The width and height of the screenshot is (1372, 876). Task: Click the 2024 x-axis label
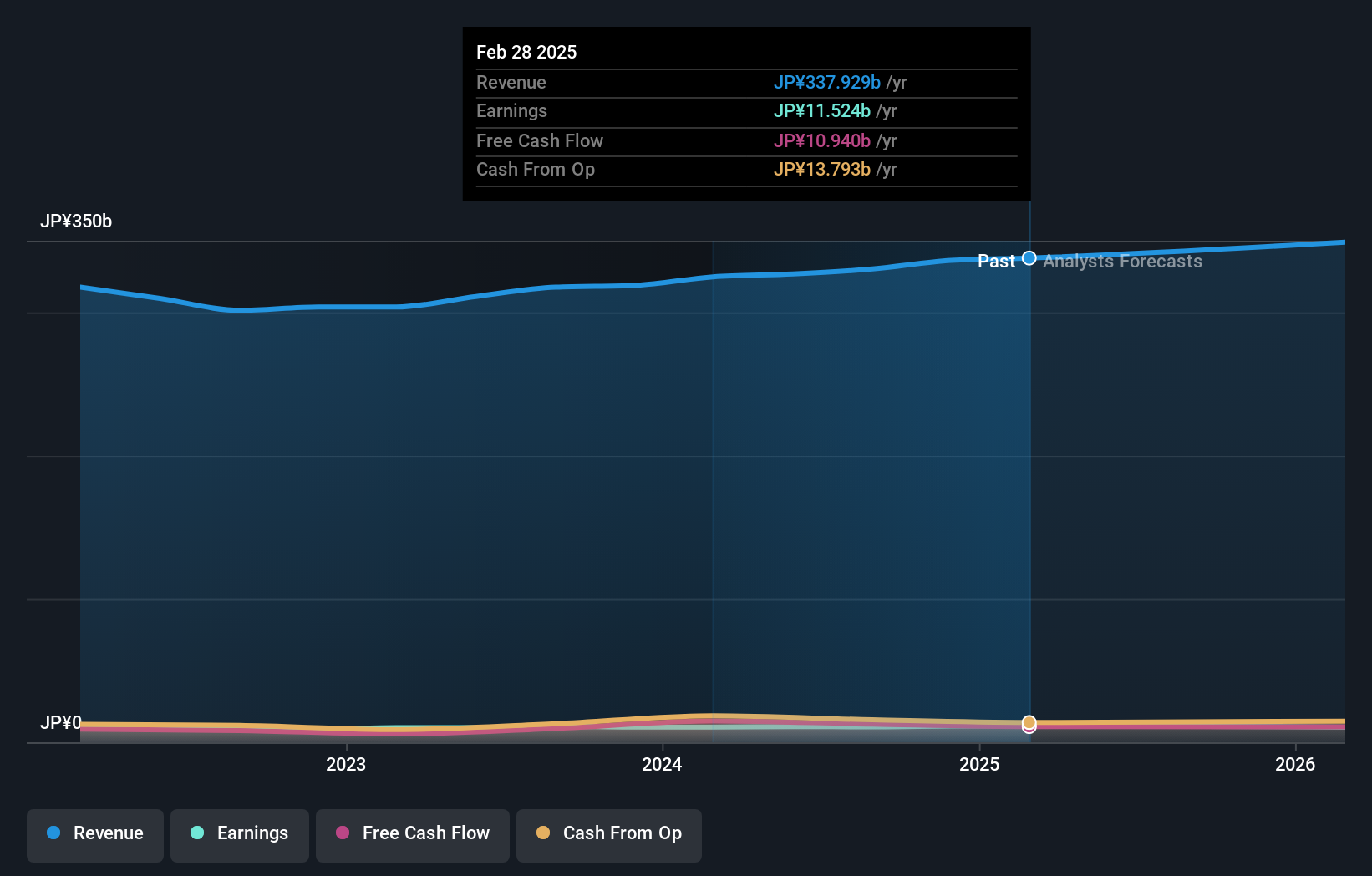pyautogui.click(x=662, y=764)
